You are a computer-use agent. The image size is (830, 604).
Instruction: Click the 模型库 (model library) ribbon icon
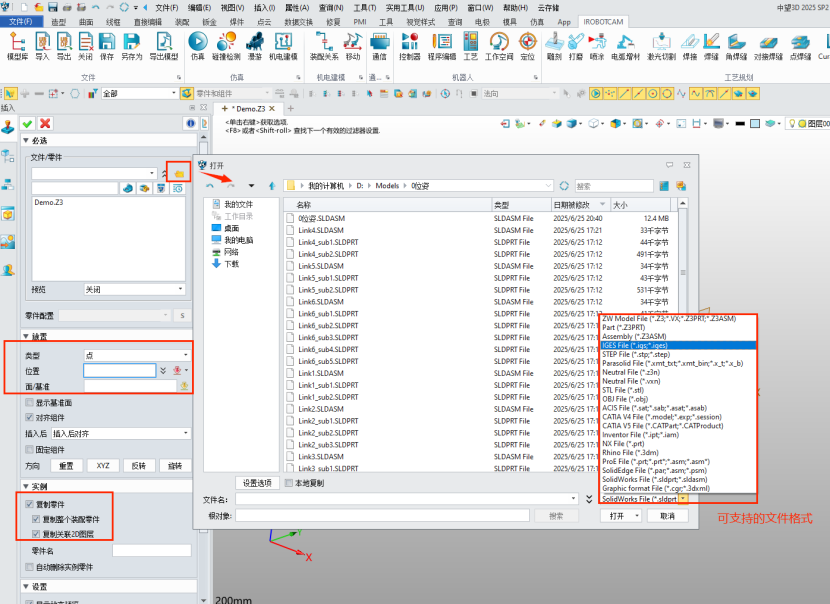point(17,44)
